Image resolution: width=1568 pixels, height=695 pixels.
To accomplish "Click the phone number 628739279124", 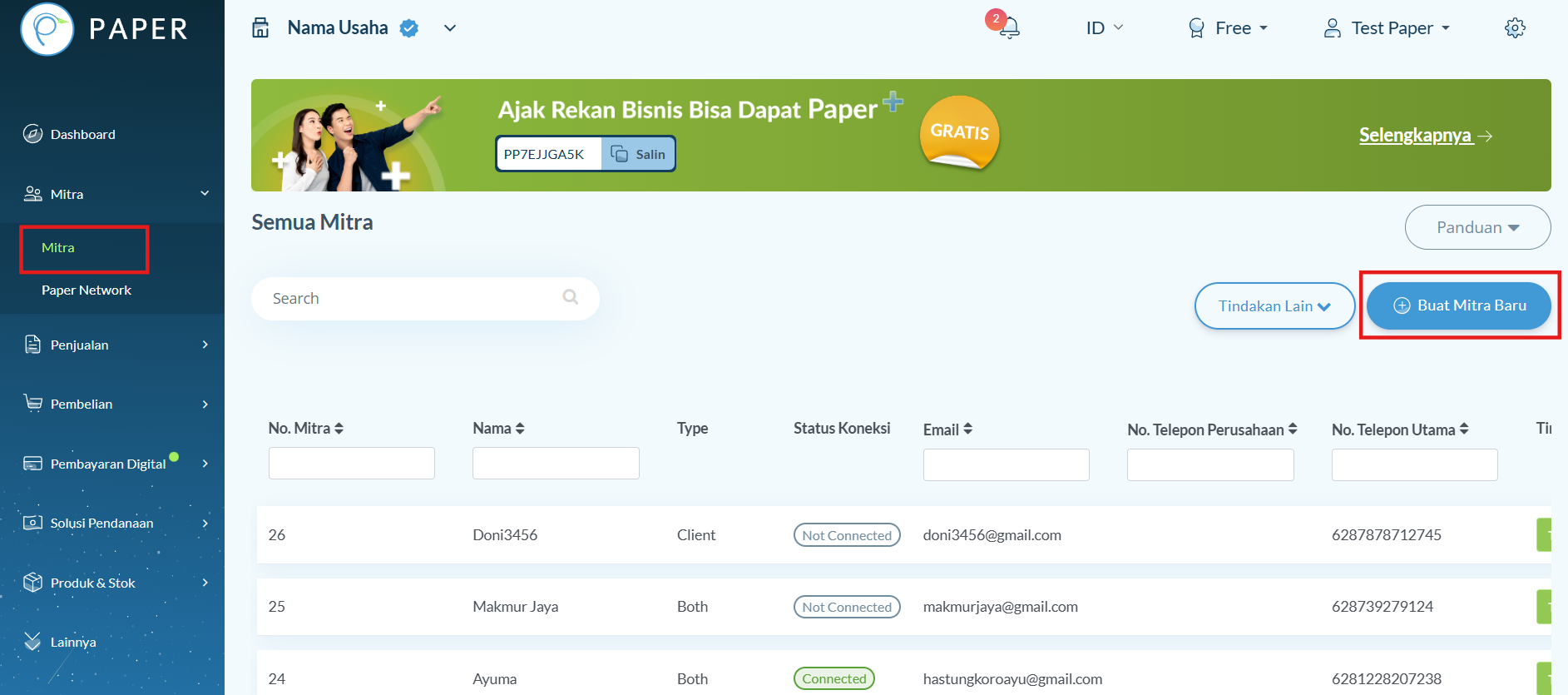I will 1383,607.
